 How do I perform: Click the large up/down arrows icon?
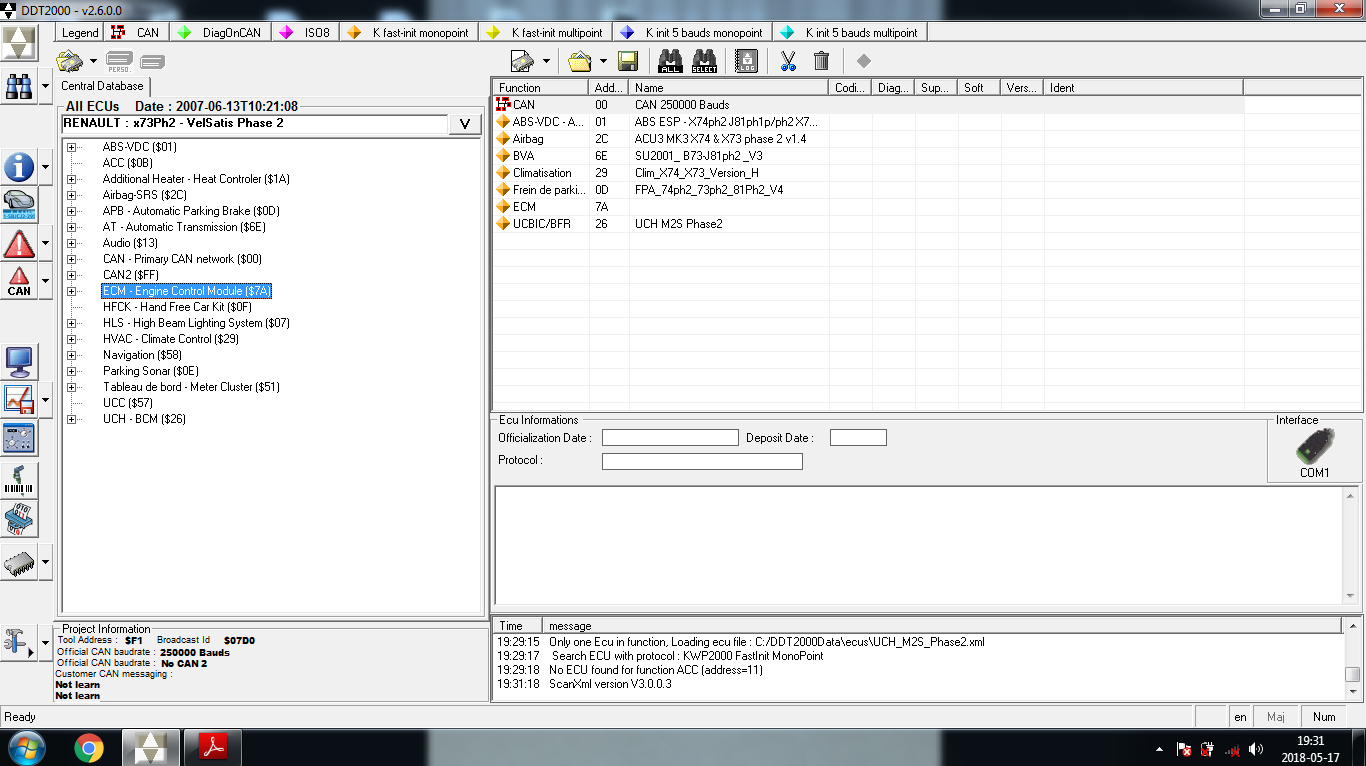19,43
